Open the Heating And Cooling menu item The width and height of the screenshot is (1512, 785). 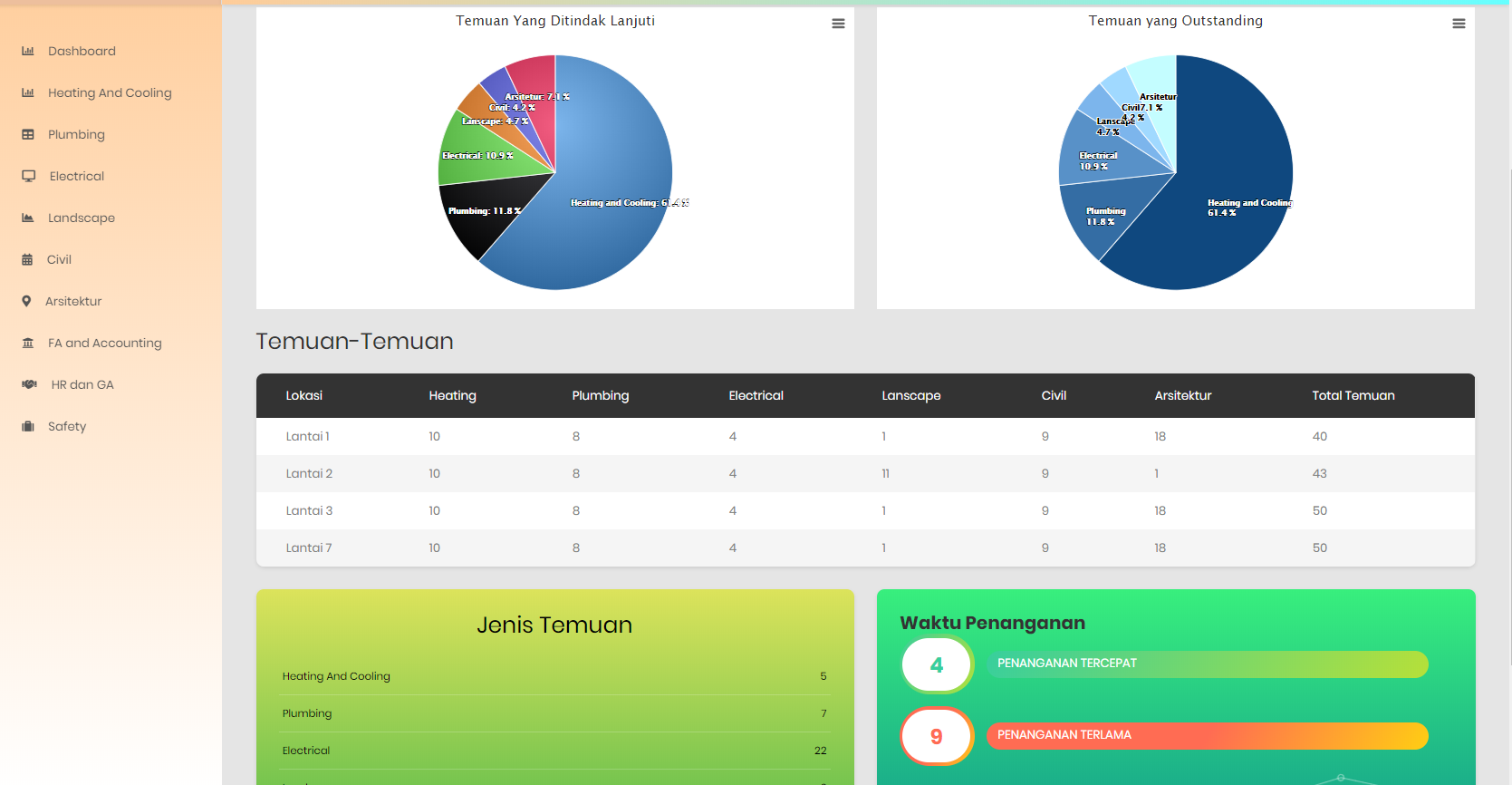coord(110,93)
